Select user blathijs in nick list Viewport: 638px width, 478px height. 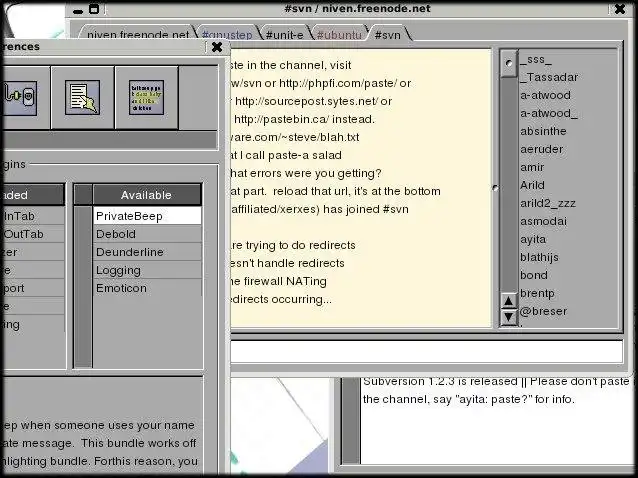(539, 257)
